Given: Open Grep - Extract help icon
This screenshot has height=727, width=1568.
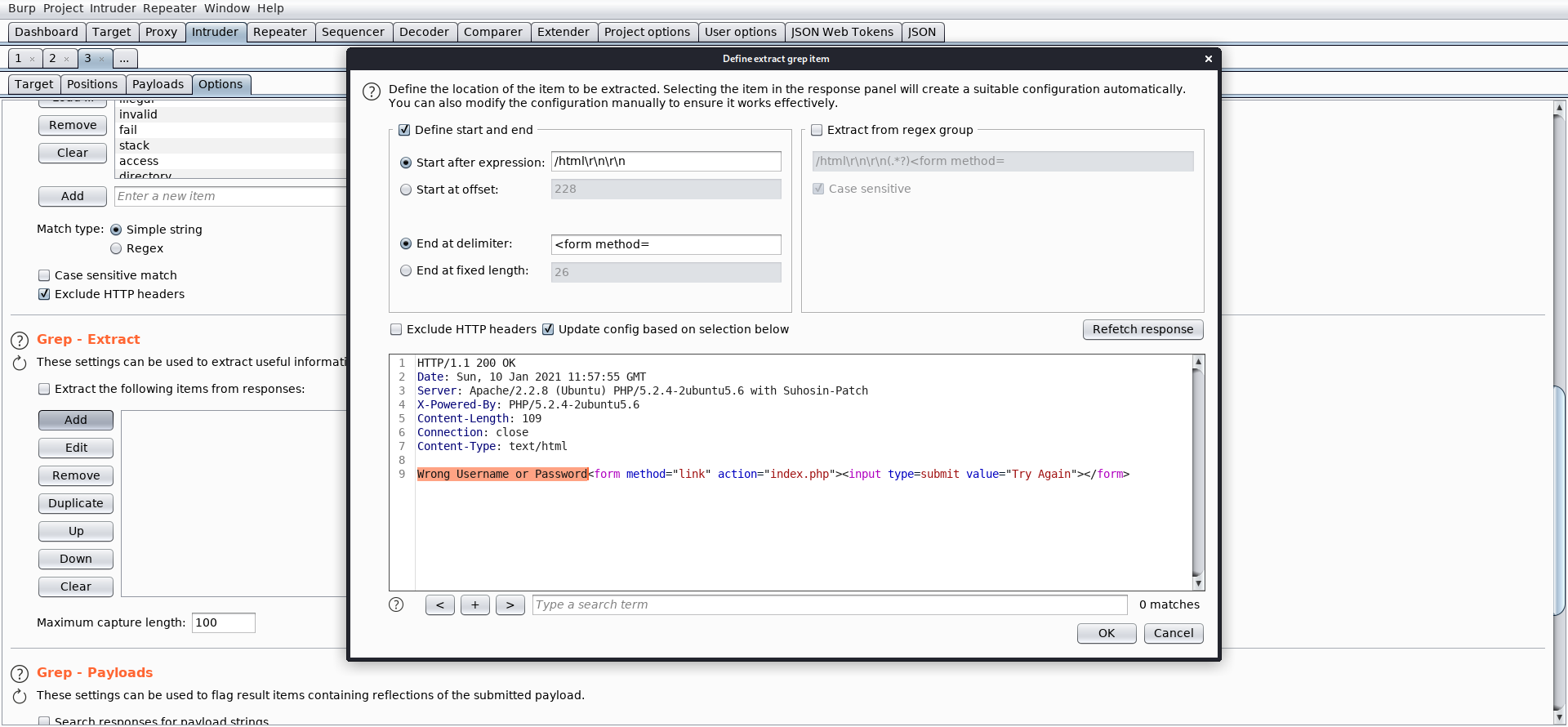Looking at the screenshot, I should tap(20, 341).
